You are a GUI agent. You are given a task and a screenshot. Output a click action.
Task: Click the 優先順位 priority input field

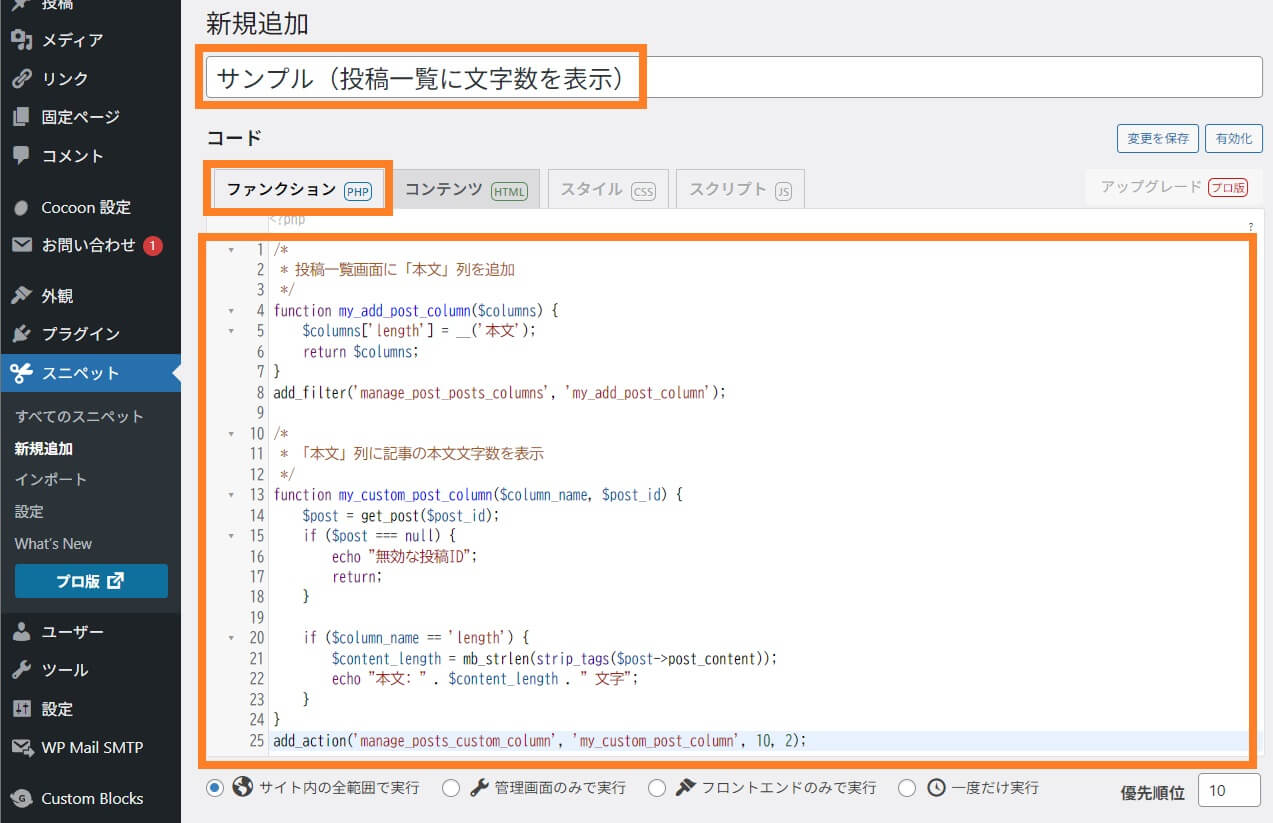tap(1228, 789)
